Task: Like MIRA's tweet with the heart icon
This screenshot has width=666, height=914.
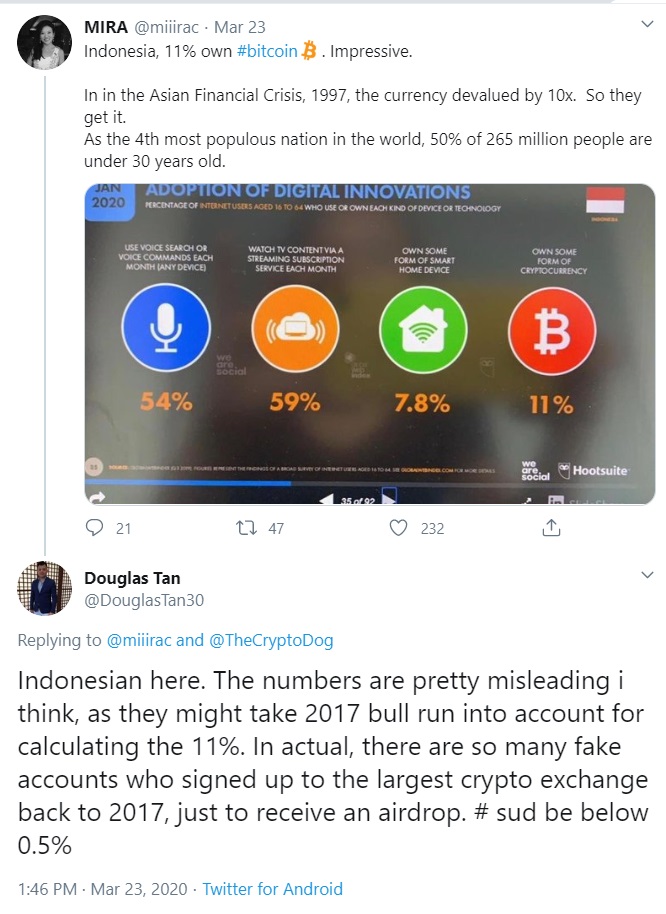Action: pyautogui.click(x=398, y=528)
